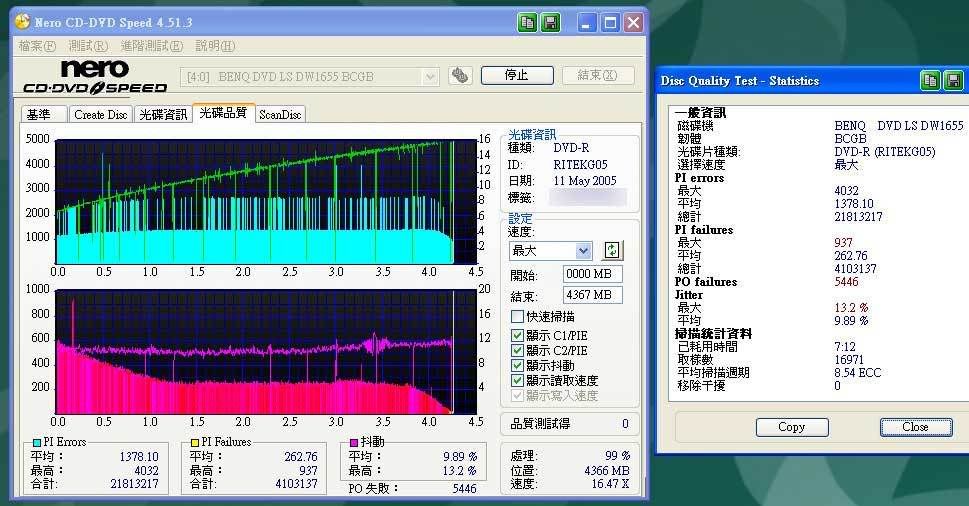Click the refresh speed icon next to 最大
Image resolution: width=969 pixels, height=506 pixels.
pyautogui.click(x=611, y=250)
